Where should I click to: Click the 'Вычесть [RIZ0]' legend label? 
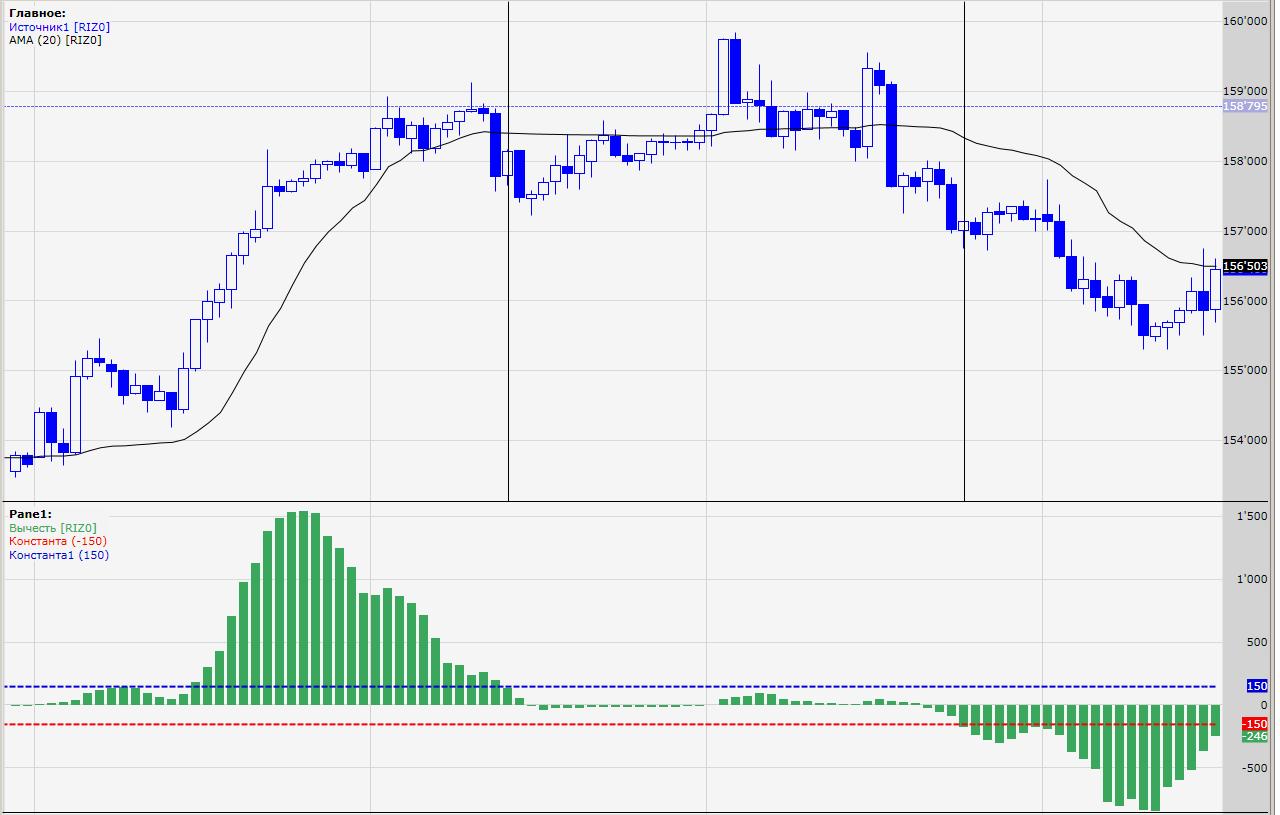[x=53, y=528]
